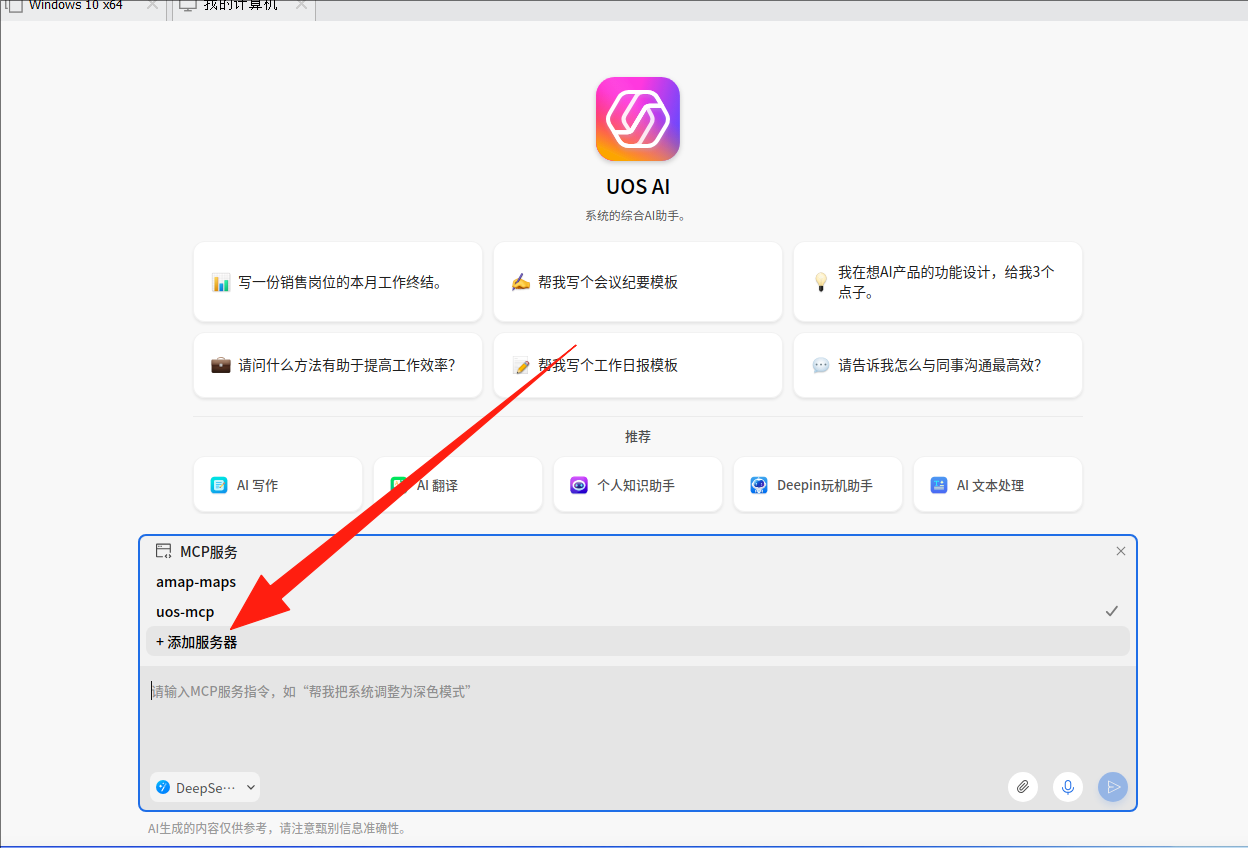Viewport: 1248px width, 848px height.
Task: Expand the DeepSeek model dropdown
Action: tap(205, 788)
